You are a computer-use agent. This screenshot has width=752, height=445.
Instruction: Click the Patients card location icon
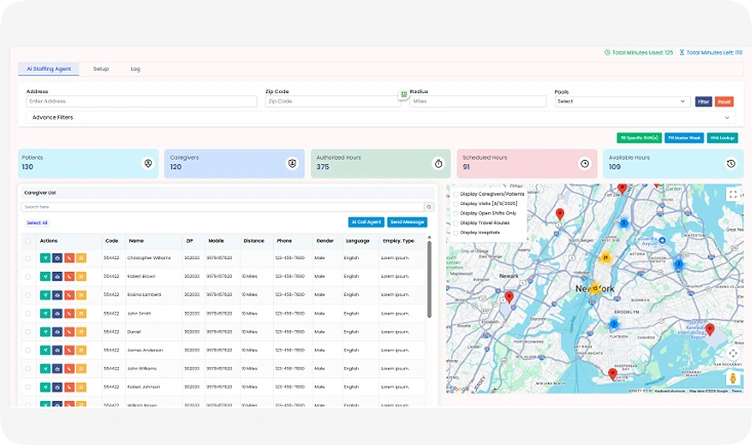(148, 164)
